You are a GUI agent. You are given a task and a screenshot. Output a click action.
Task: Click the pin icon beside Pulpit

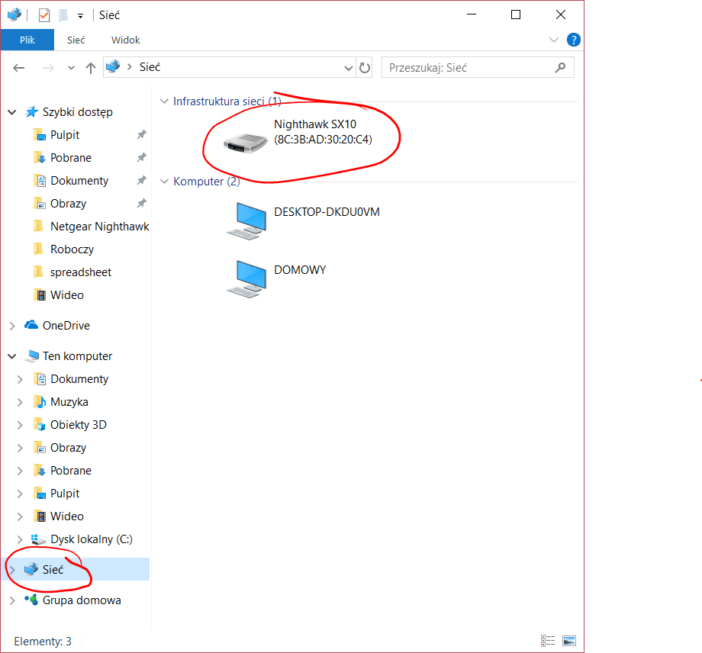click(x=141, y=134)
